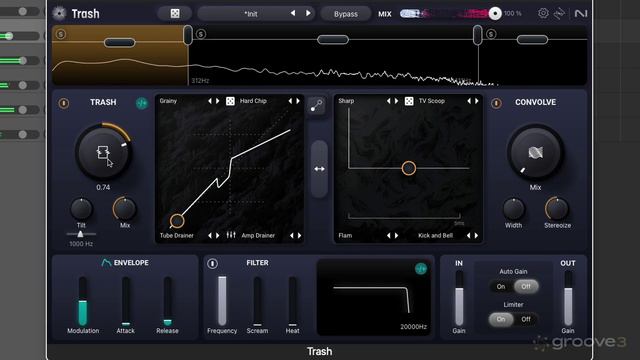Select next Grainy distortion type
The image size is (640, 360).
(x=218, y=101)
